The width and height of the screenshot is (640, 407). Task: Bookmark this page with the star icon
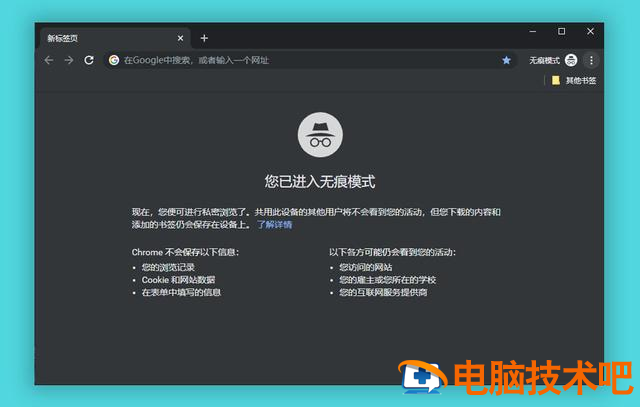coord(506,60)
